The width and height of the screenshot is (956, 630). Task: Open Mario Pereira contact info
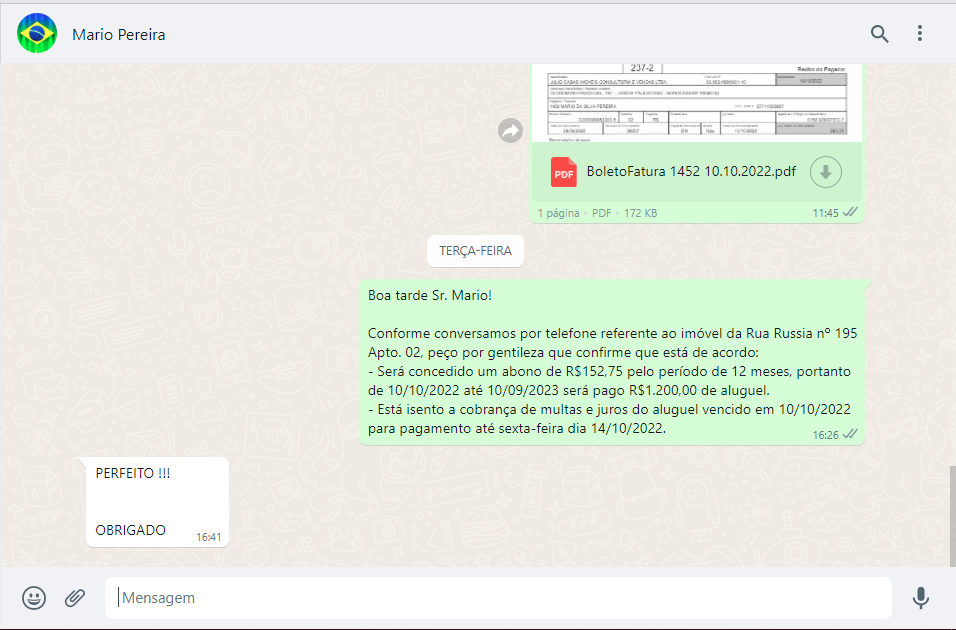(119, 35)
